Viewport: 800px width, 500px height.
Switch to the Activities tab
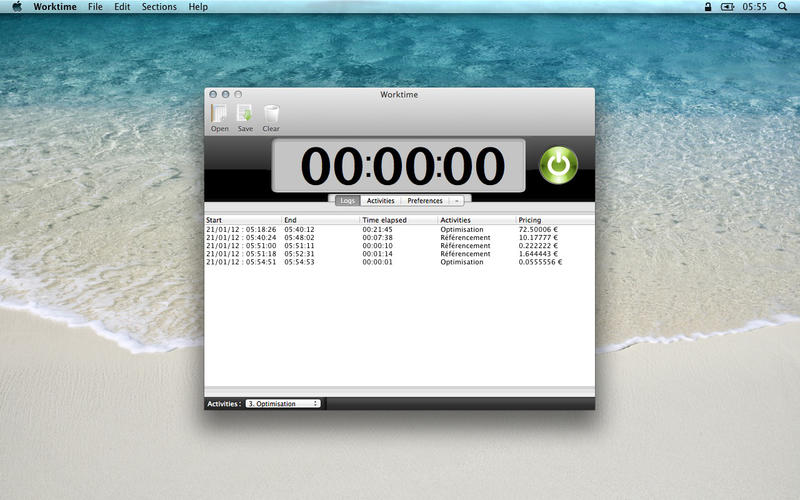(x=381, y=201)
